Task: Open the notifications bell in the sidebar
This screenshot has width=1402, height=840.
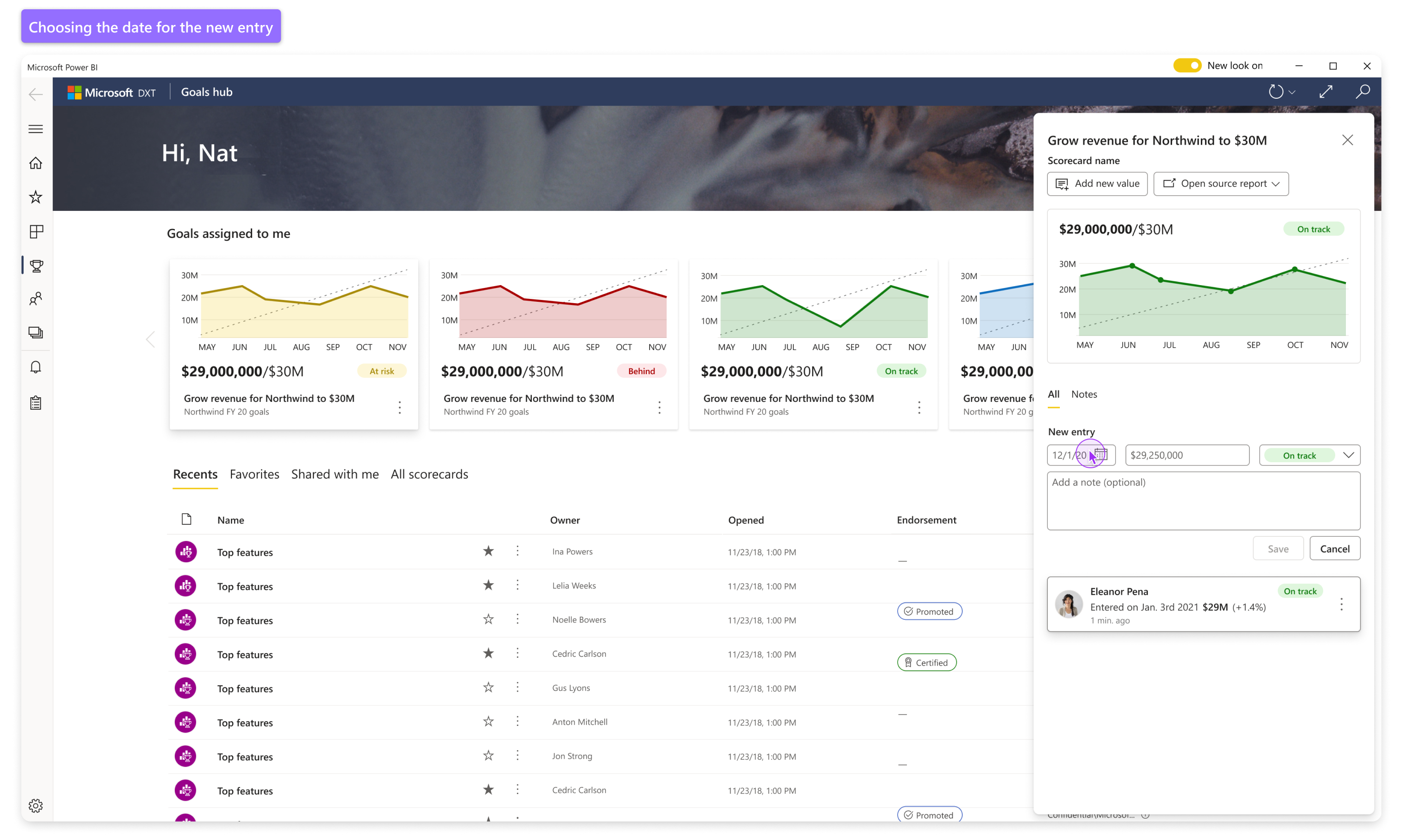Action: pyautogui.click(x=36, y=367)
